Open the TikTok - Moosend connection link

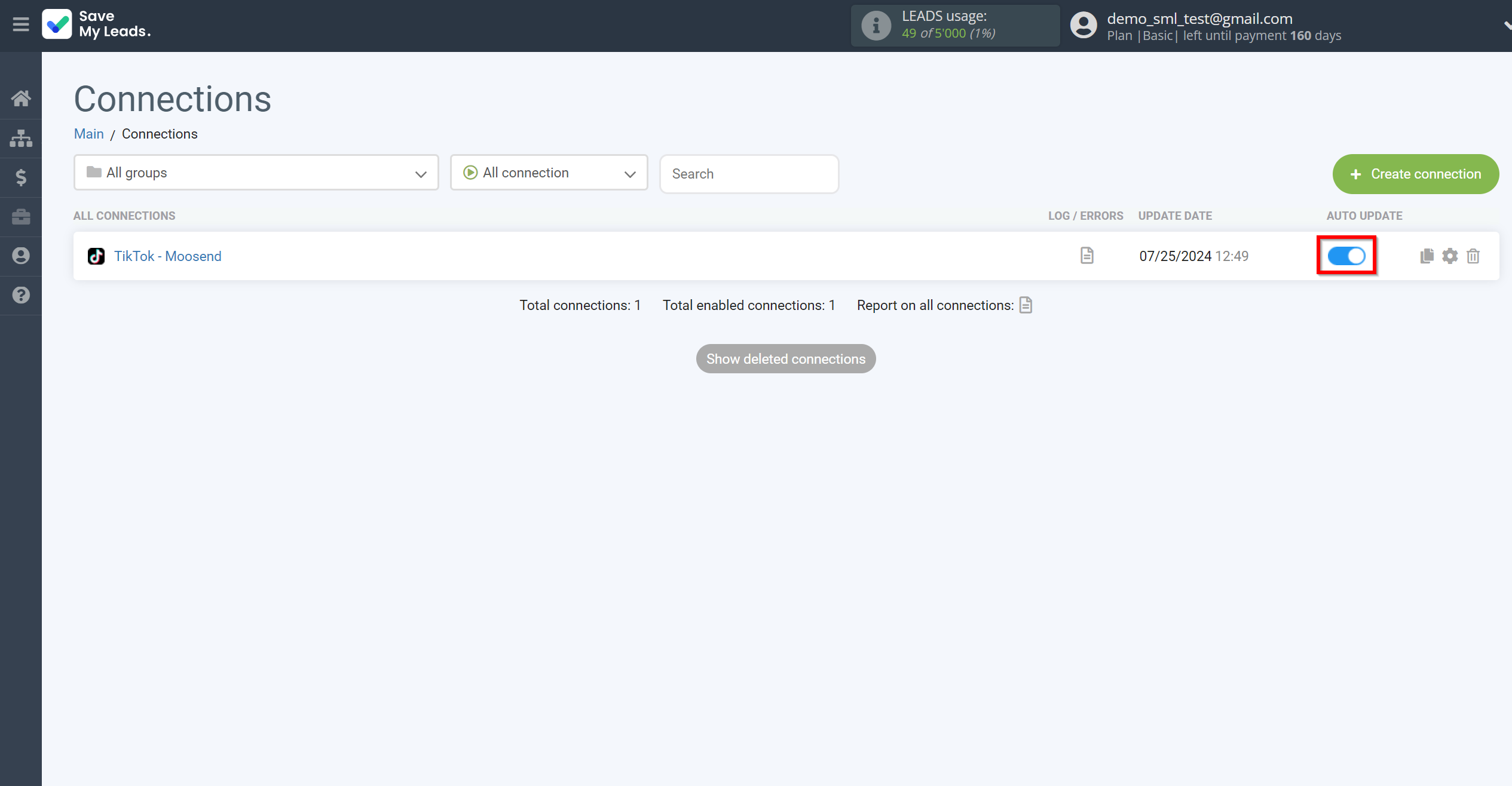(x=168, y=256)
